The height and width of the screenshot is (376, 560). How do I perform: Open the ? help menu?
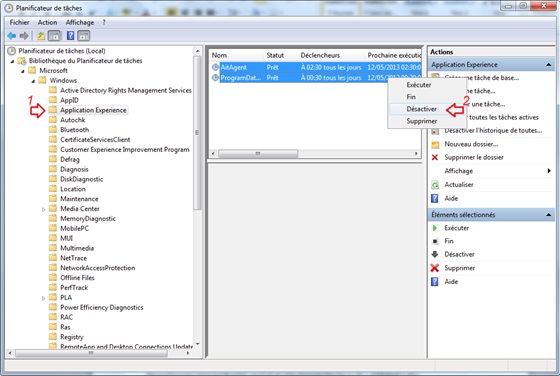tap(104, 22)
